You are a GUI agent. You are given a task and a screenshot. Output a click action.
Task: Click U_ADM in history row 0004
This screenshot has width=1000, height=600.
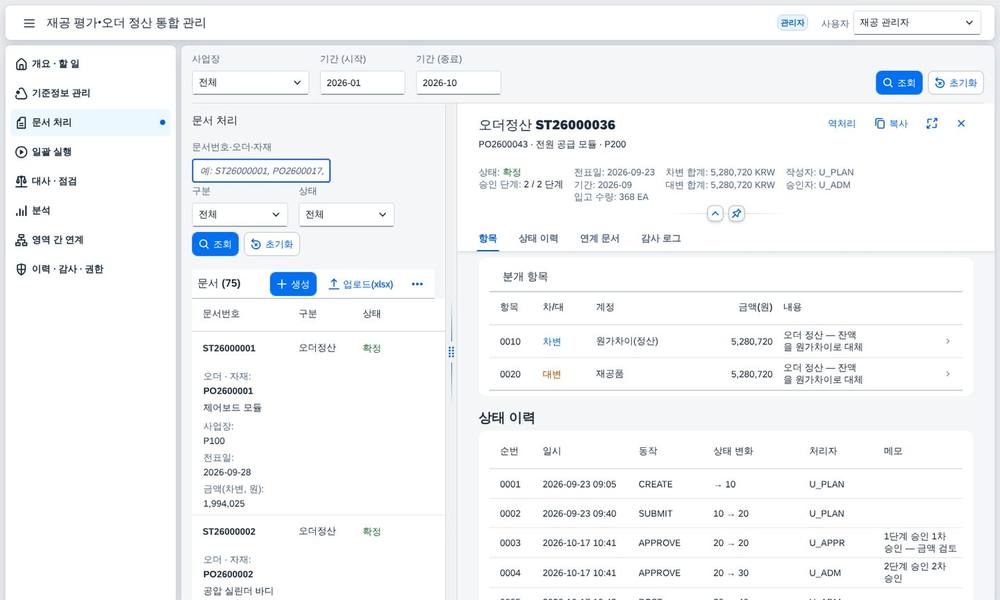coord(825,573)
